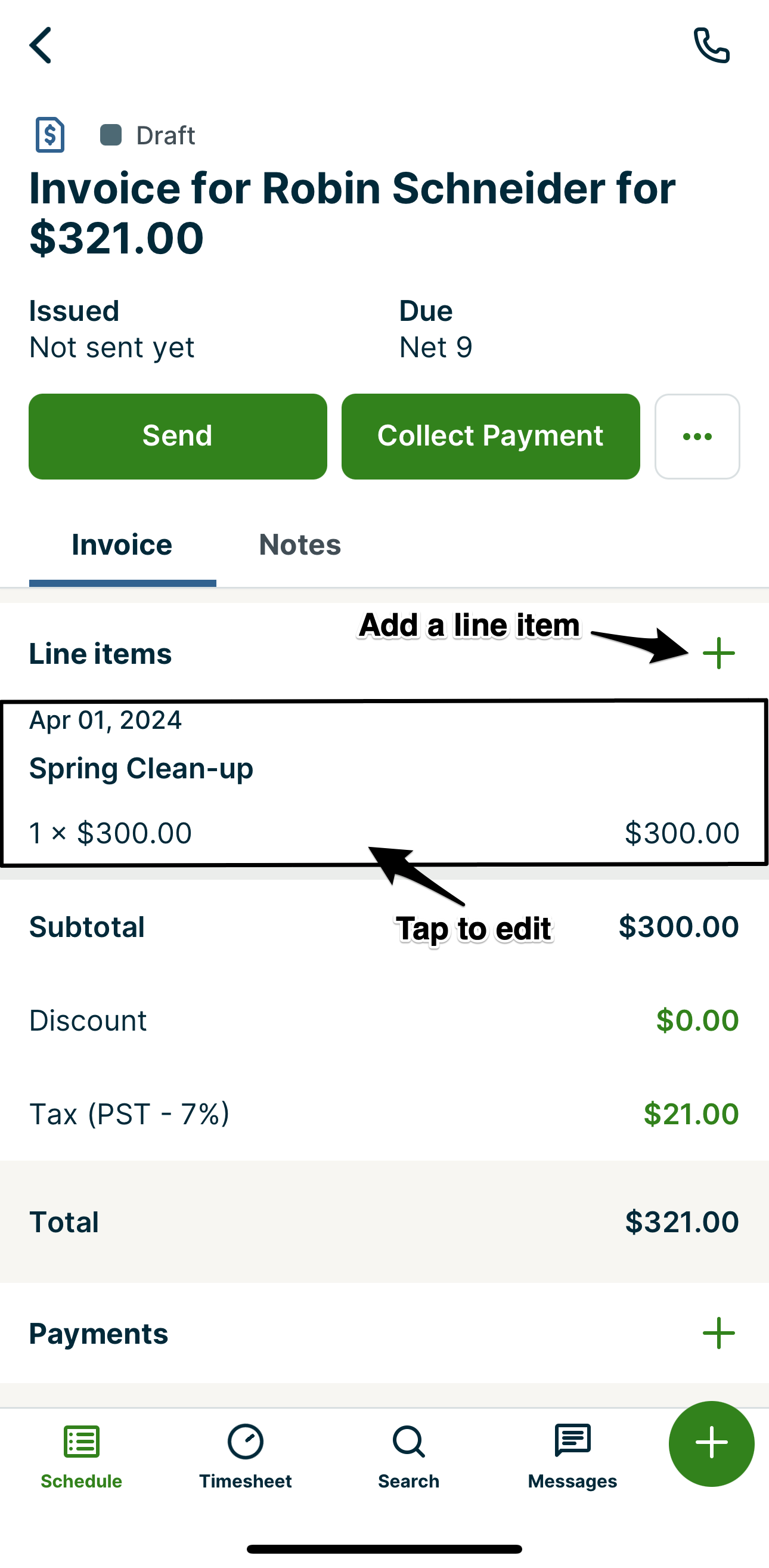Tap the Net 9 due terms
The image size is (769, 1568).
pyautogui.click(x=436, y=348)
